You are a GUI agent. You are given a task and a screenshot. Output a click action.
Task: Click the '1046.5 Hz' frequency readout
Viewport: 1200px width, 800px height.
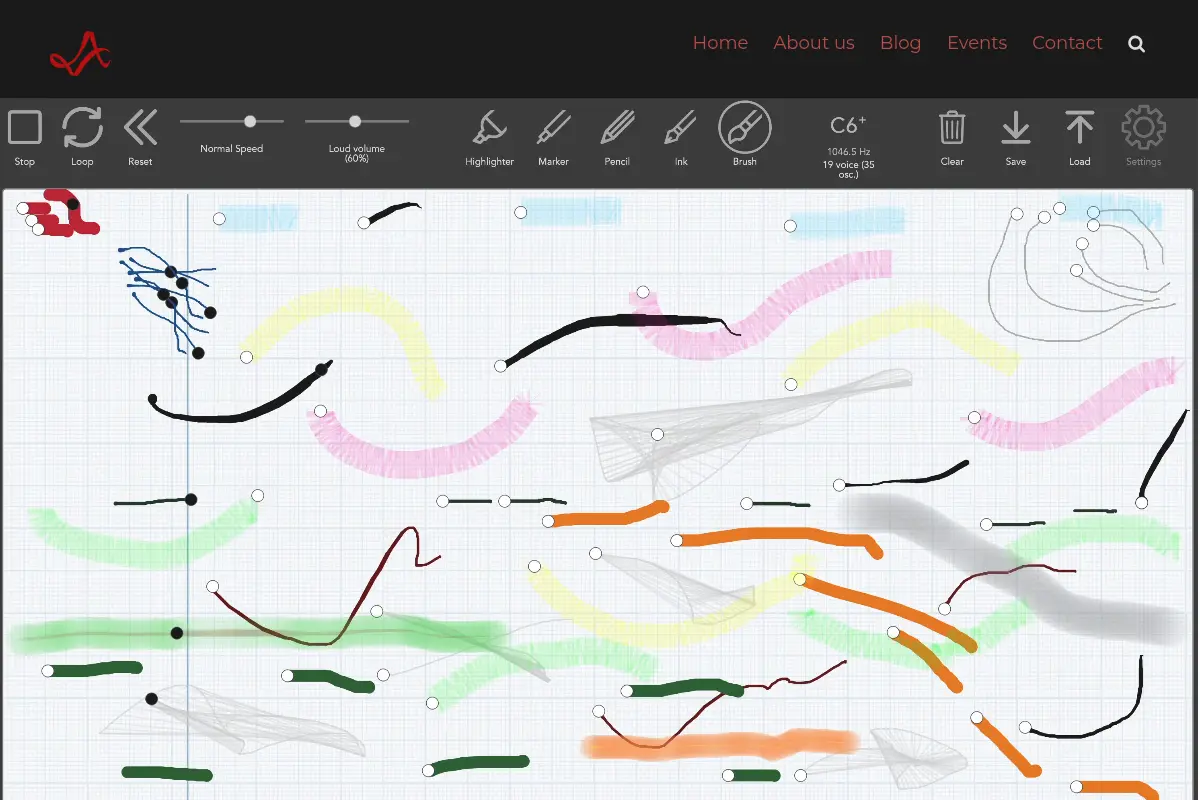tap(848, 152)
